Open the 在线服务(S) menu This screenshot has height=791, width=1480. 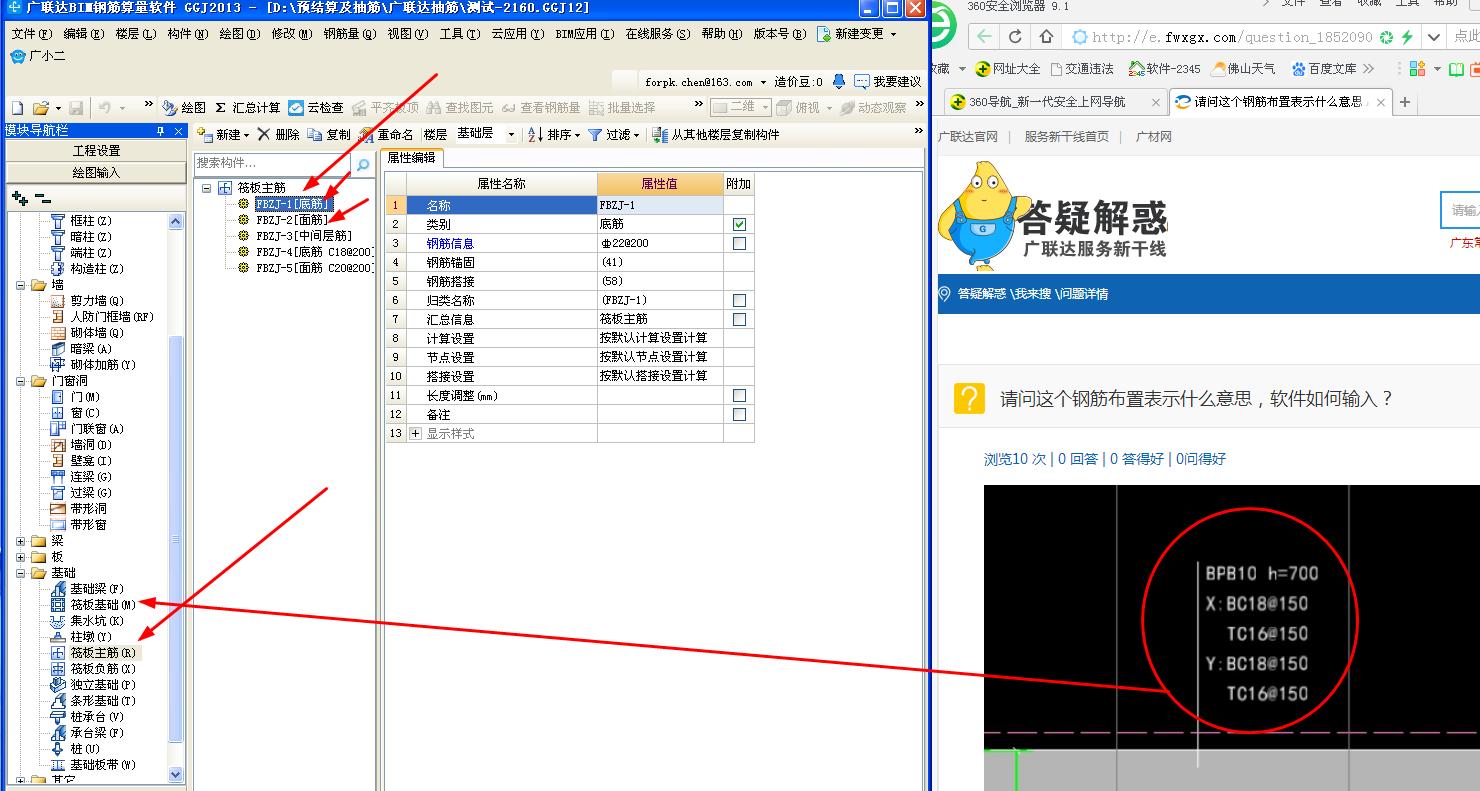pyautogui.click(x=657, y=33)
